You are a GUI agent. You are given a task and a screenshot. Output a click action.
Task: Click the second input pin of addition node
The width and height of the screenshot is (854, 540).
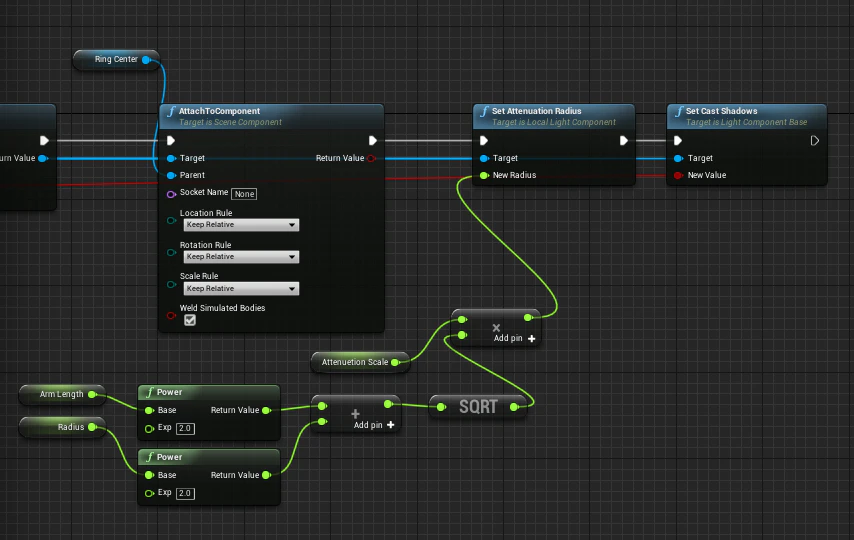(x=322, y=421)
